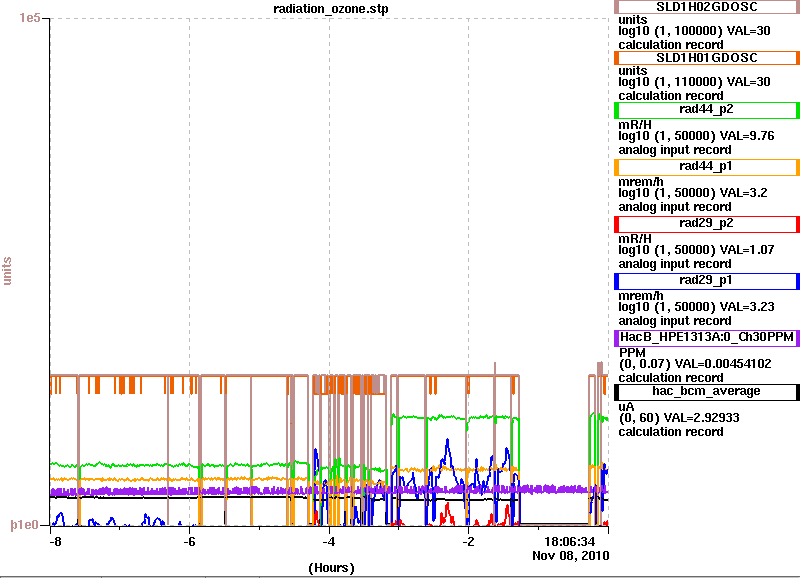Click the rad44_p1 'VAL=3.2' readout

(743, 193)
